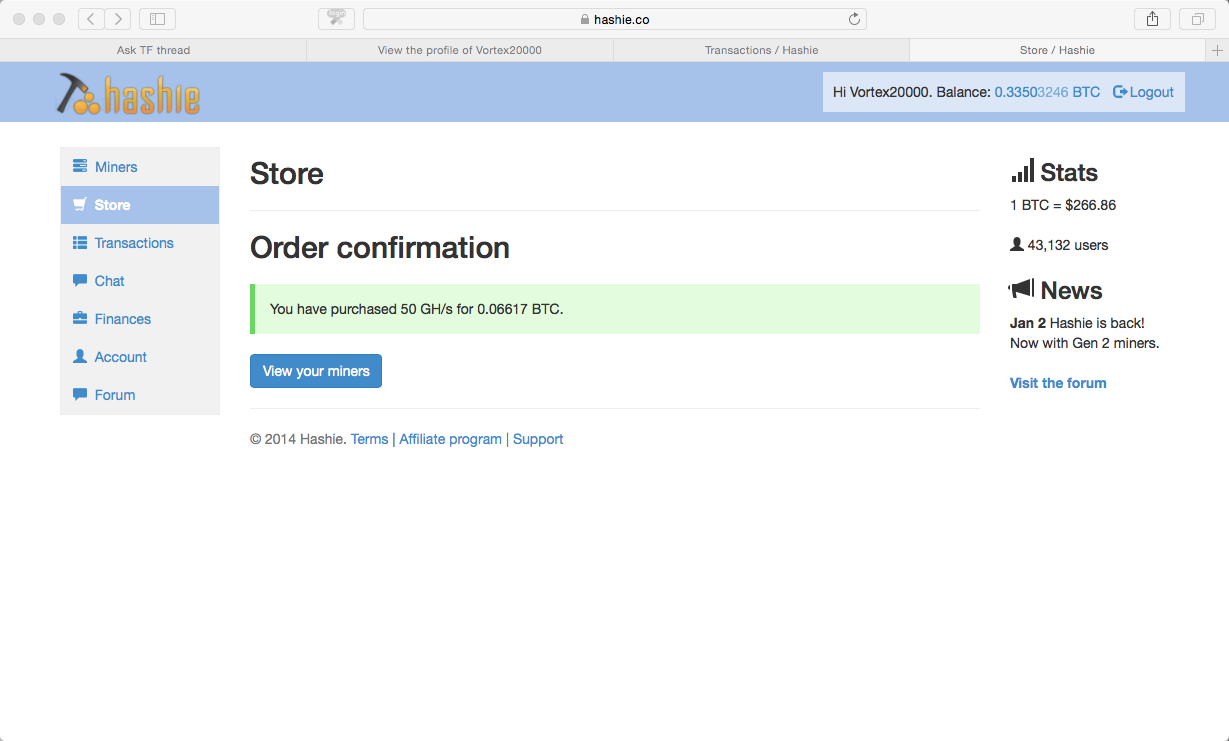Click the Order confirmation heading
Screen dimensions: 1229x741
point(380,247)
